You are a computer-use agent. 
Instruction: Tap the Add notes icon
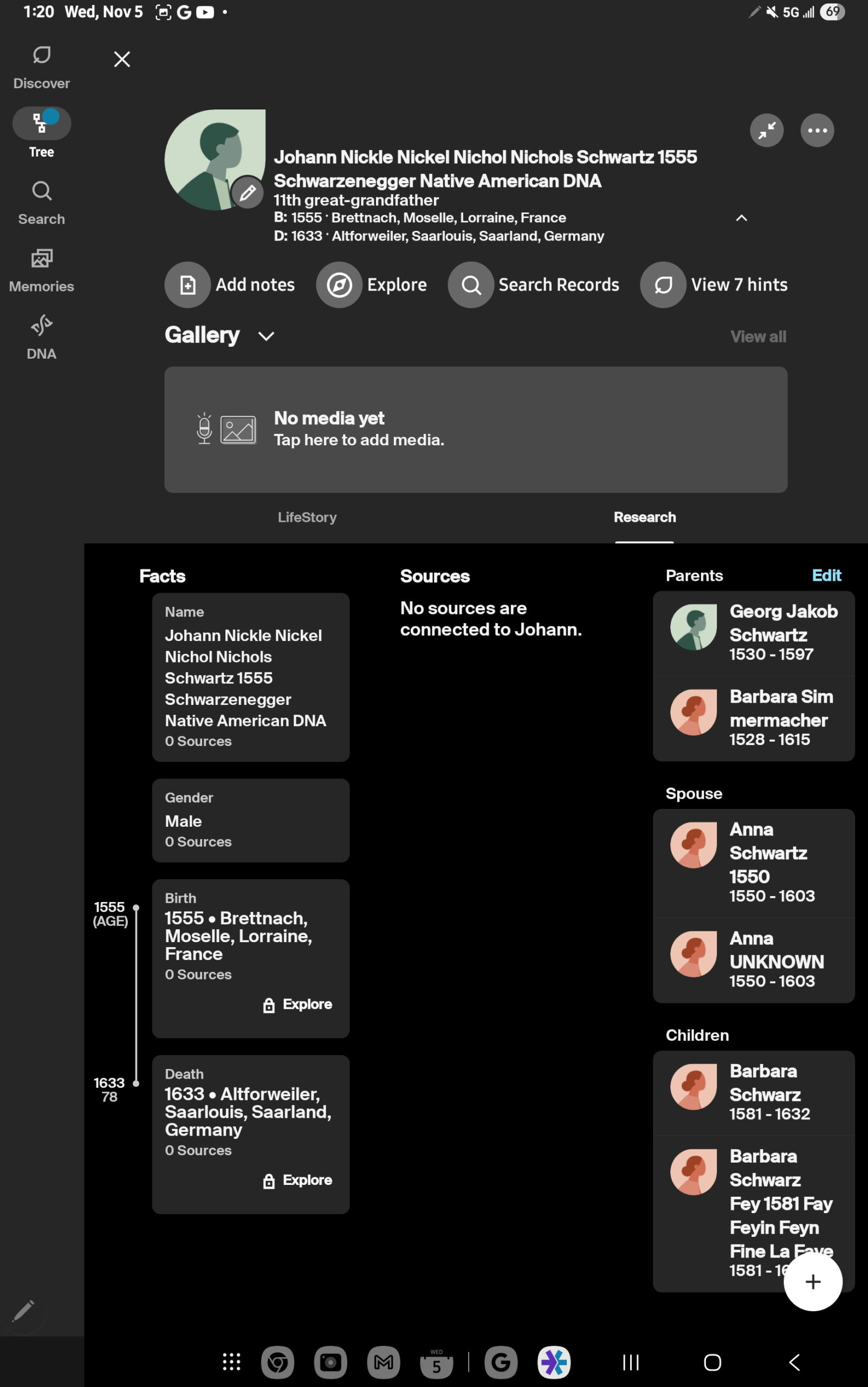pyautogui.click(x=187, y=285)
